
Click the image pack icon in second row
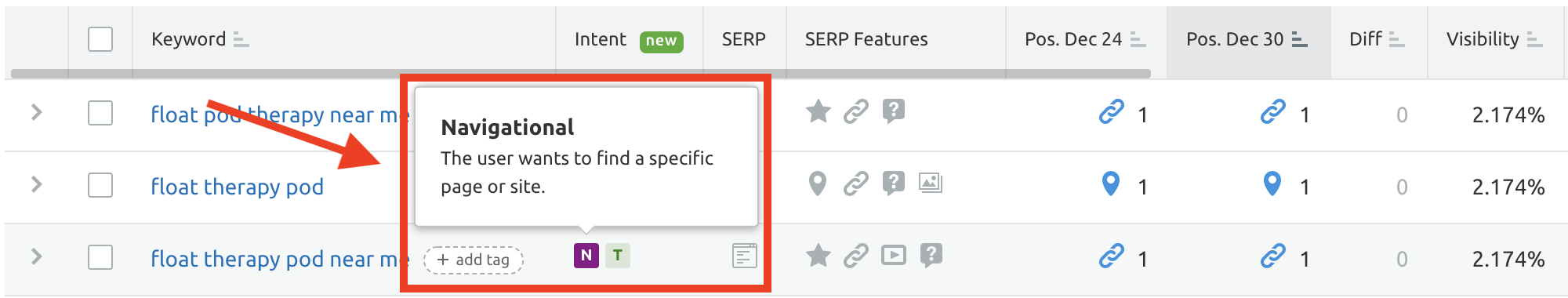931,184
